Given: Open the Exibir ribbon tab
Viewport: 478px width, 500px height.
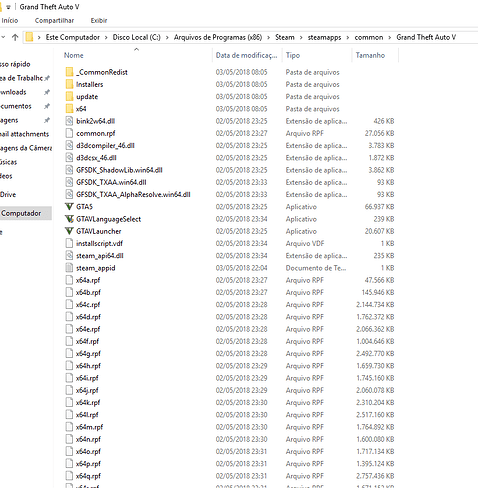Looking at the screenshot, I should (99, 21).
